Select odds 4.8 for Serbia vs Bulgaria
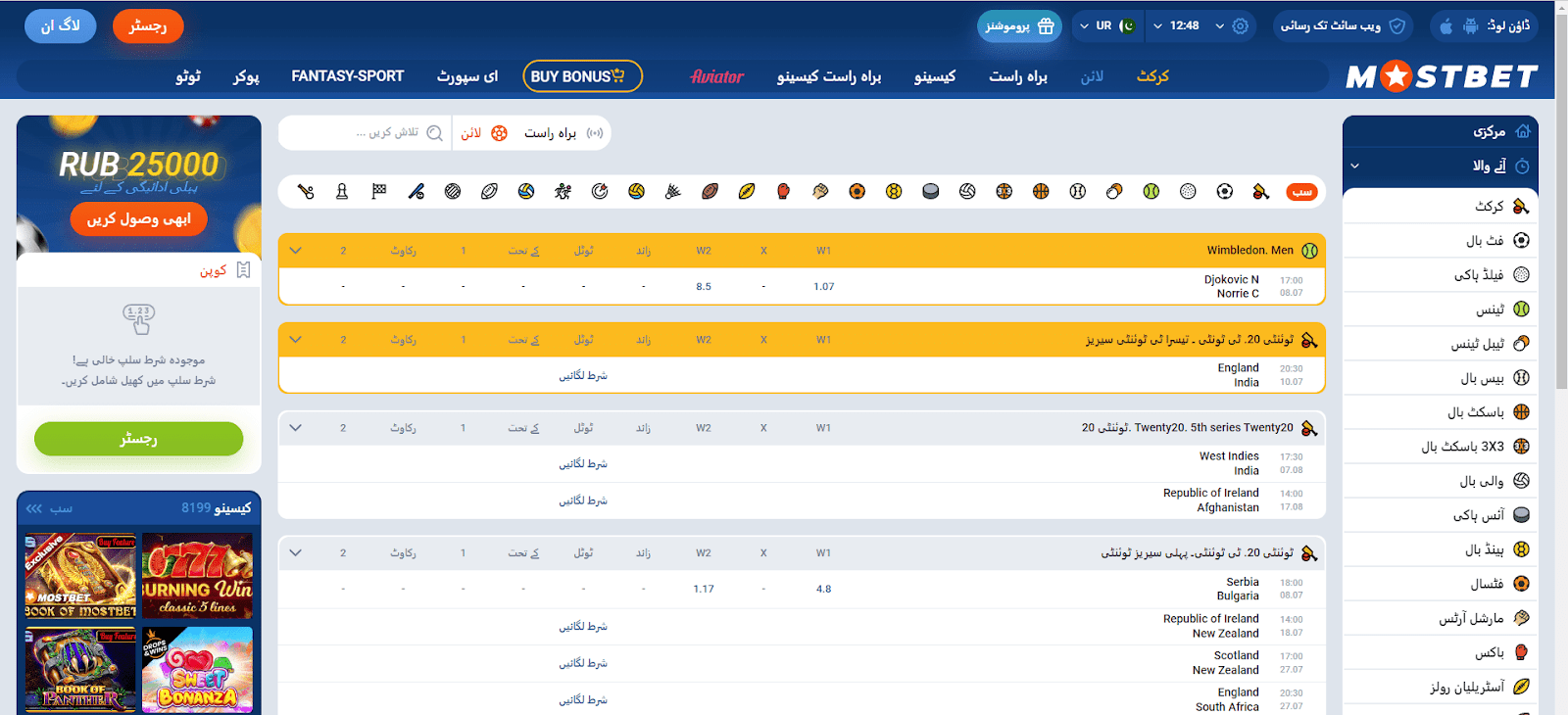The width and height of the screenshot is (1568, 715). pyautogui.click(x=824, y=590)
